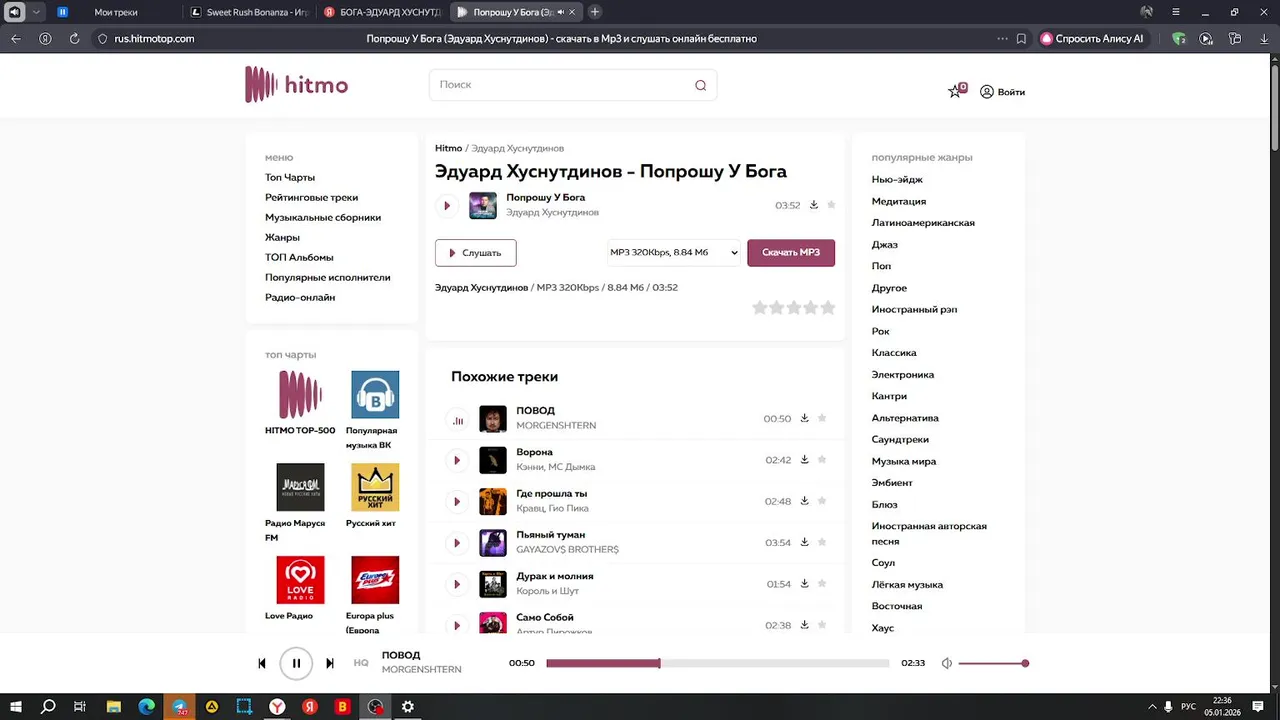The width and height of the screenshot is (1280, 720).
Task: Open the MP3 320Kbps quality dropdown
Action: (674, 253)
